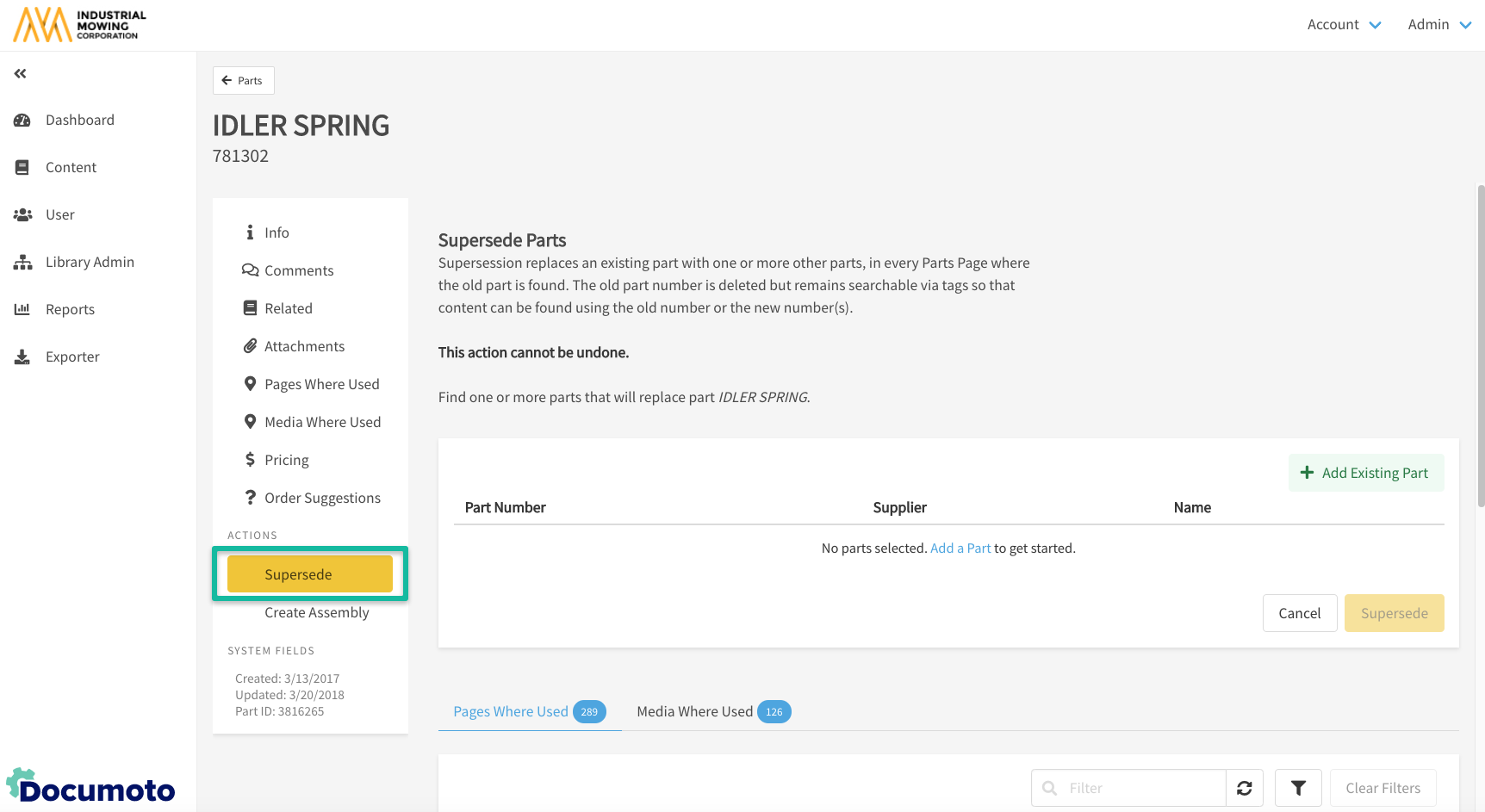
Task: Follow the 'Add a Part' link
Action: pyautogui.click(x=960, y=549)
